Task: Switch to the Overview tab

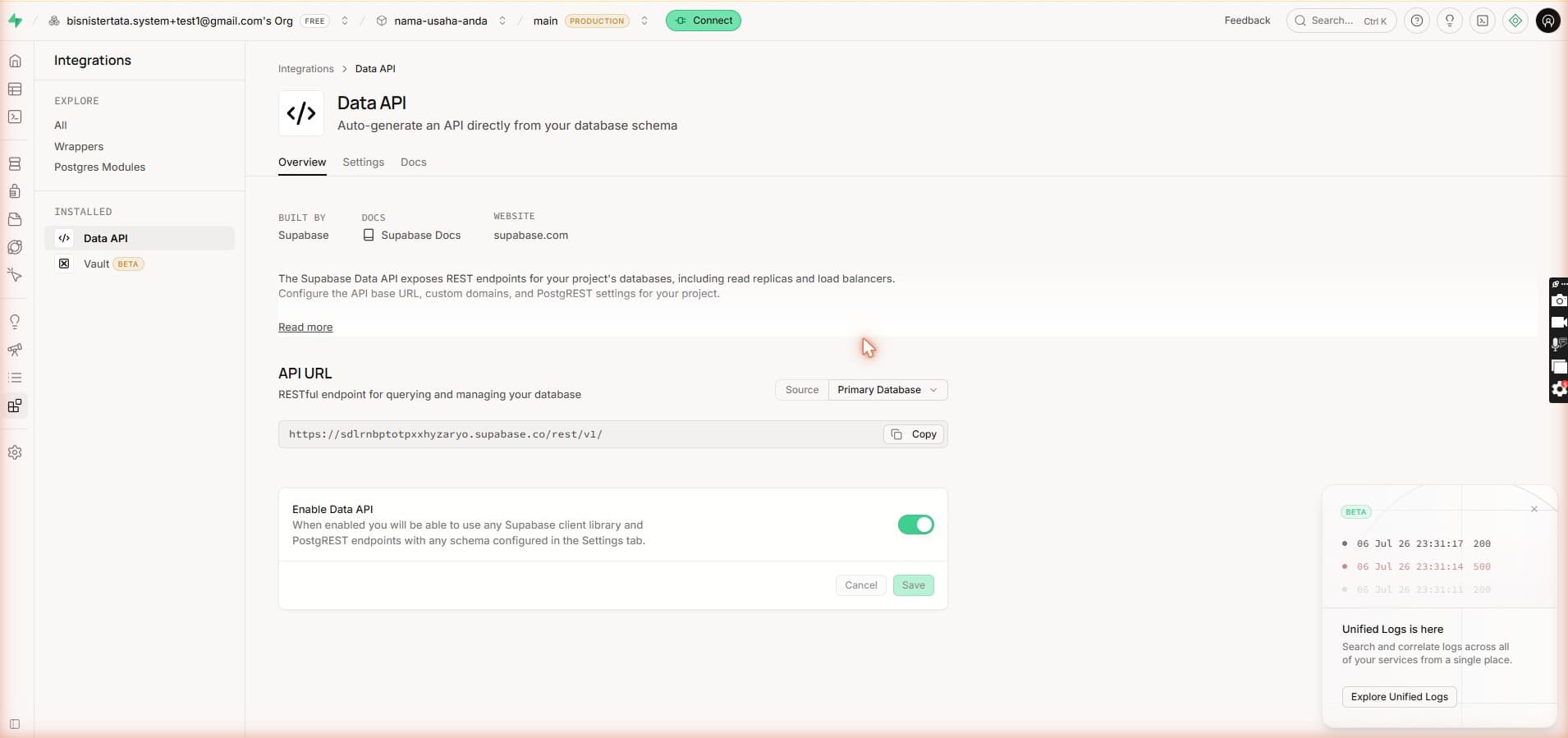Action: pos(302,162)
